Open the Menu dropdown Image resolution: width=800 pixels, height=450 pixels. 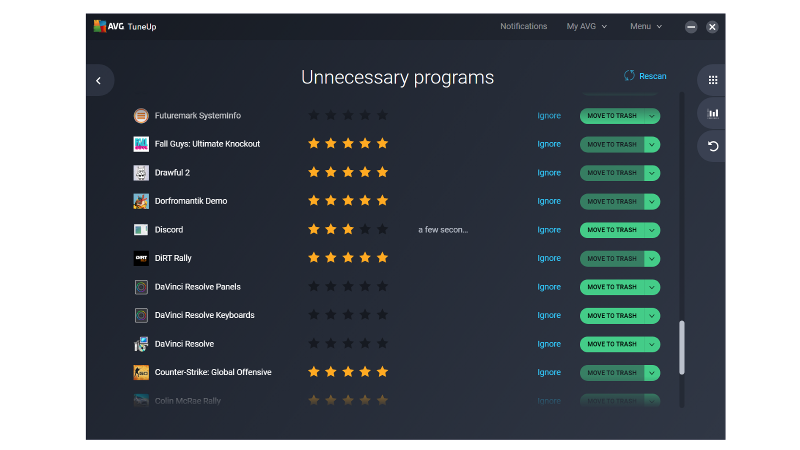(x=646, y=26)
